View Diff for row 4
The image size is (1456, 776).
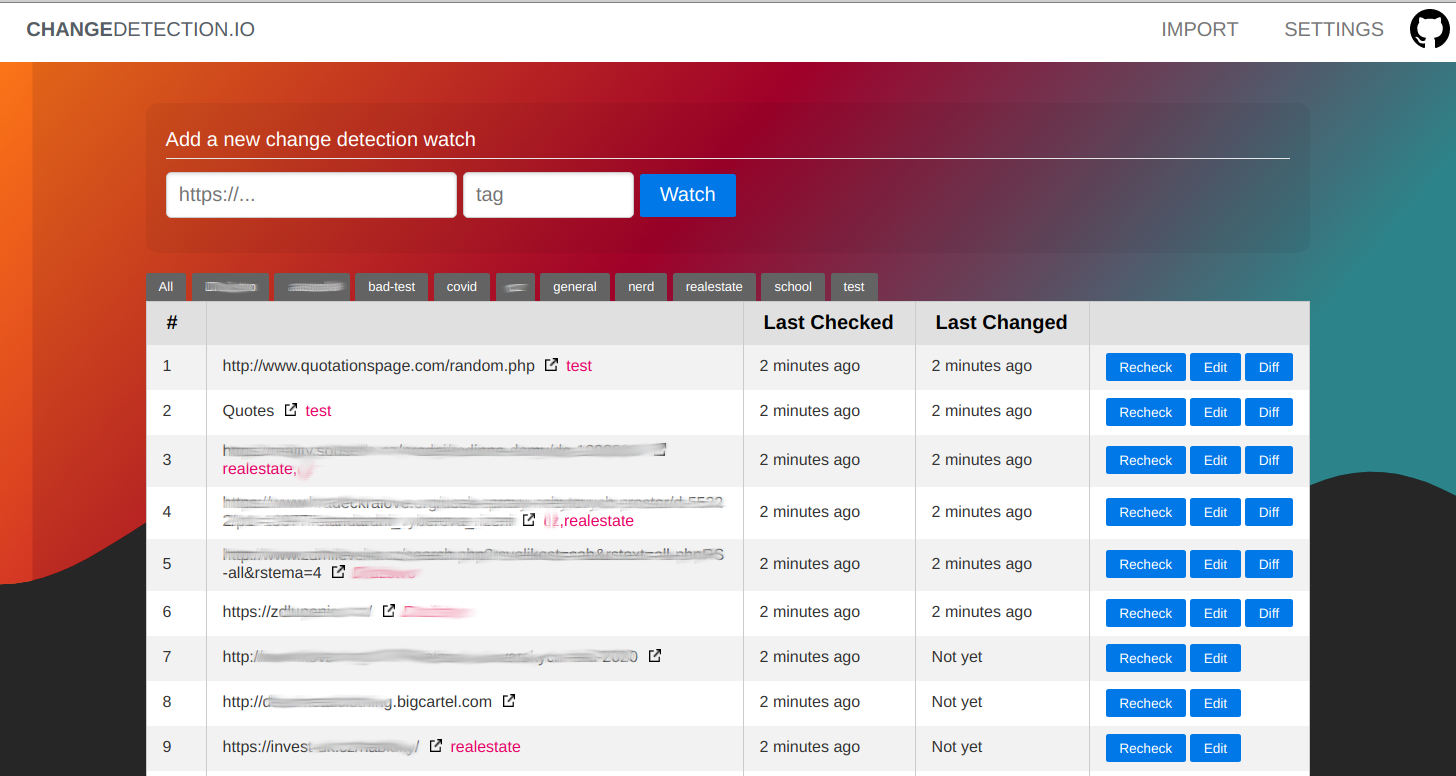1268,512
